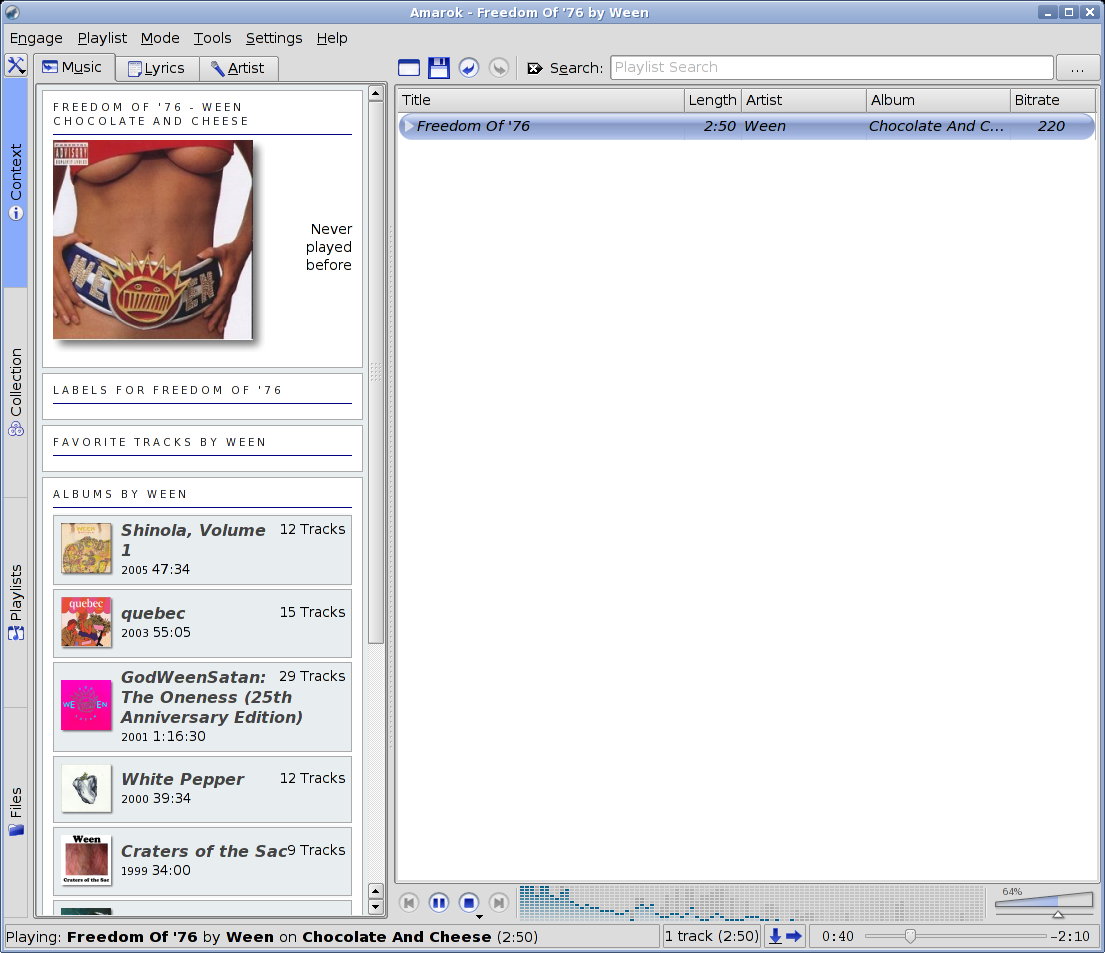Click the crossed-tools icon above the sidebar
Screen dimensions: 1105x953
tap(16, 66)
